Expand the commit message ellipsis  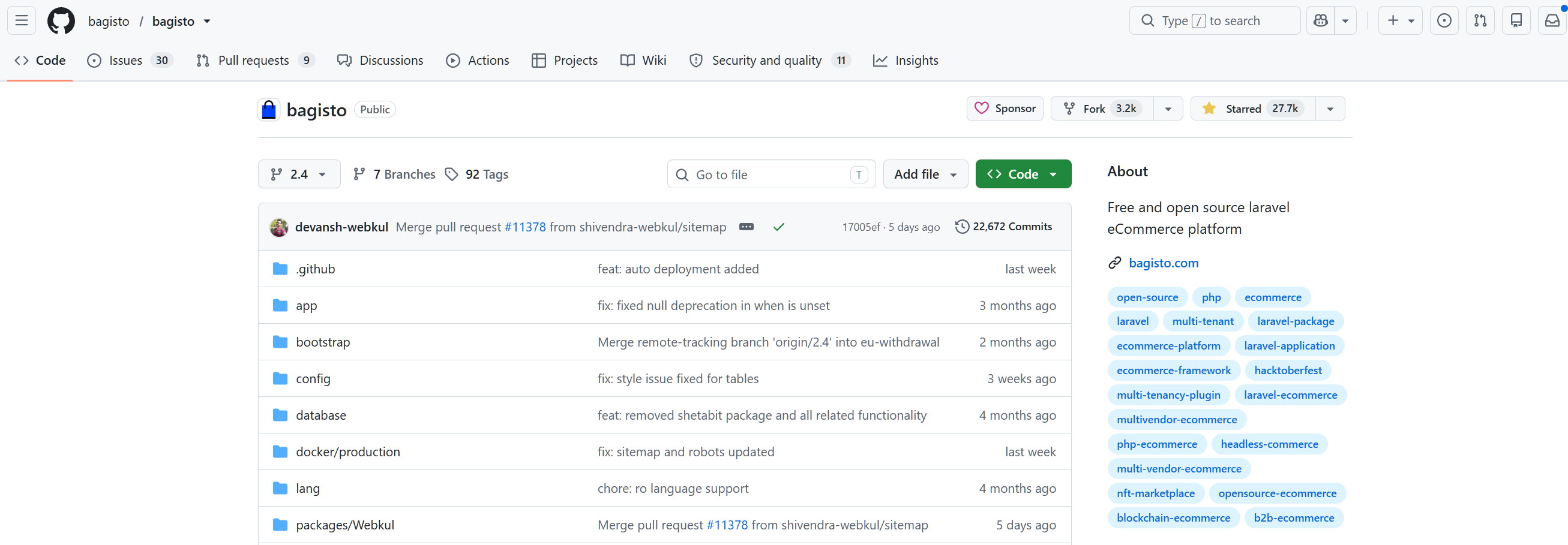(746, 227)
